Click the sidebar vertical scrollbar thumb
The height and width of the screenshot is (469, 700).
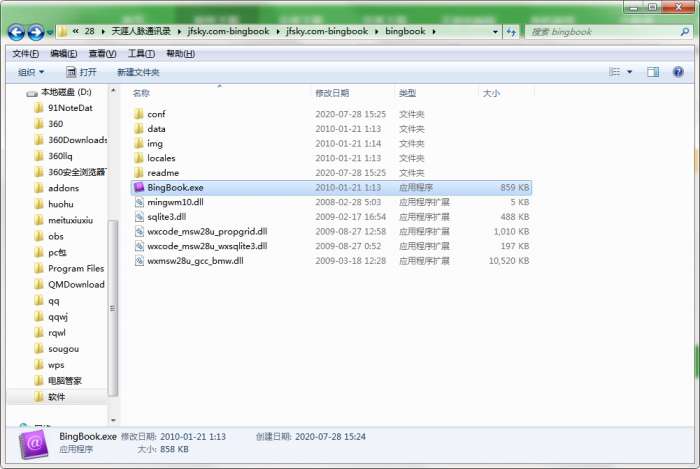click(113, 308)
